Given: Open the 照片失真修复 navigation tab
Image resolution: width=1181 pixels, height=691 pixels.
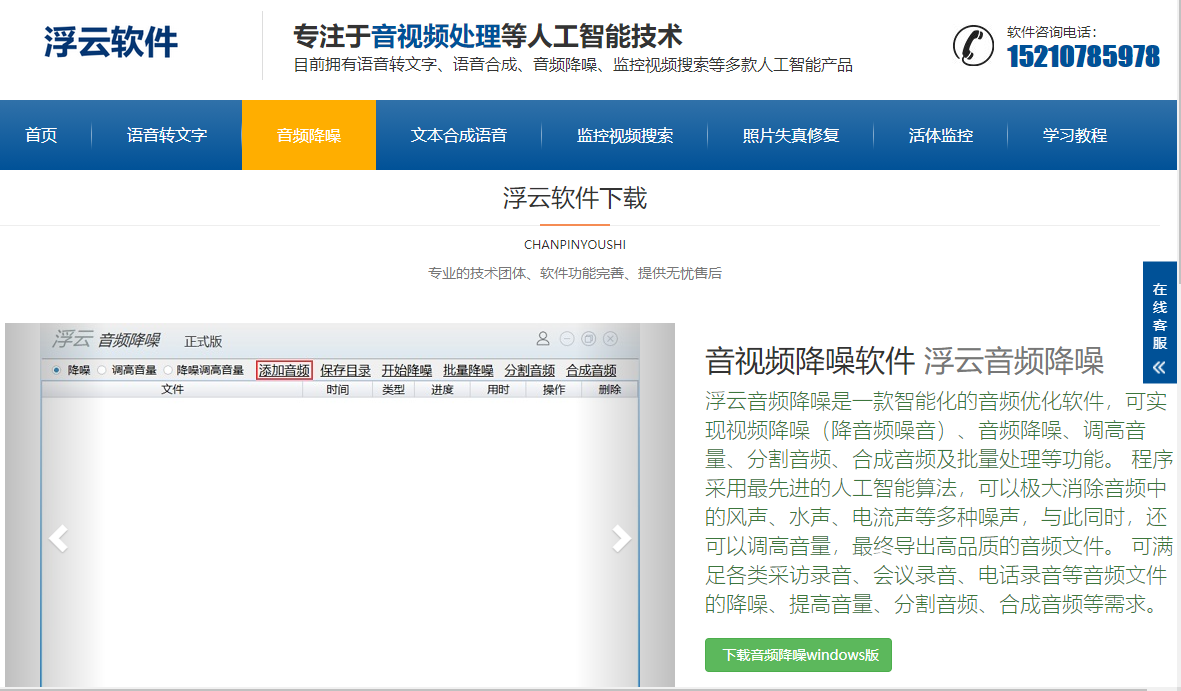Looking at the screenshot, I should click(790, 135).
